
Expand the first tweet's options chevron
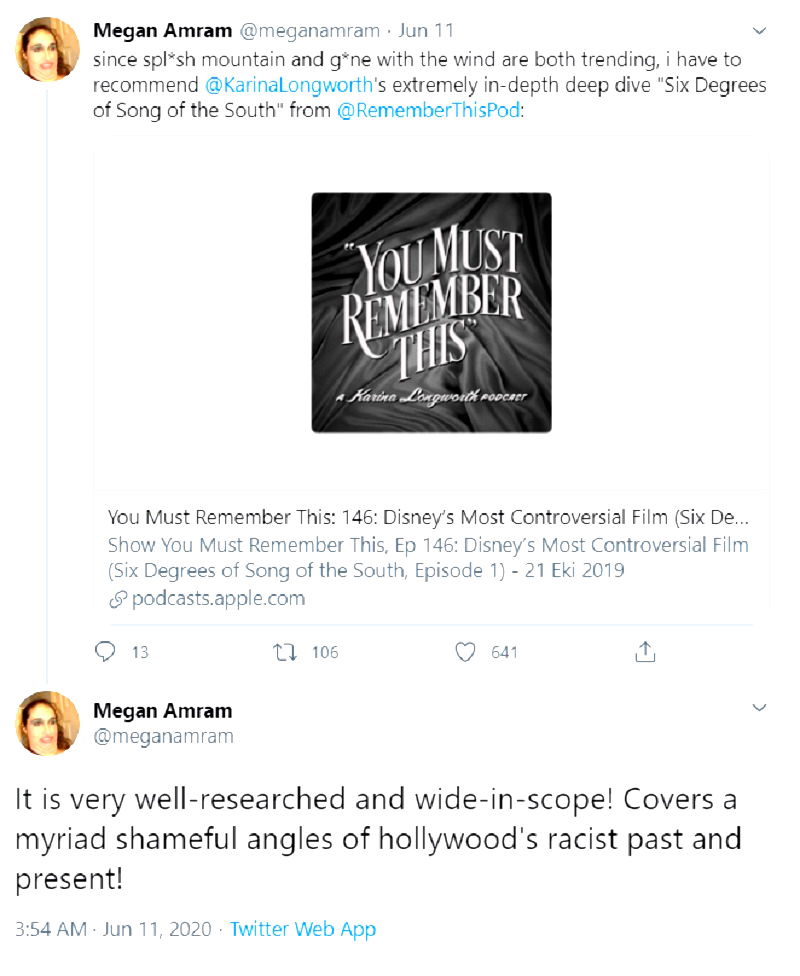[x=759, y=30]
